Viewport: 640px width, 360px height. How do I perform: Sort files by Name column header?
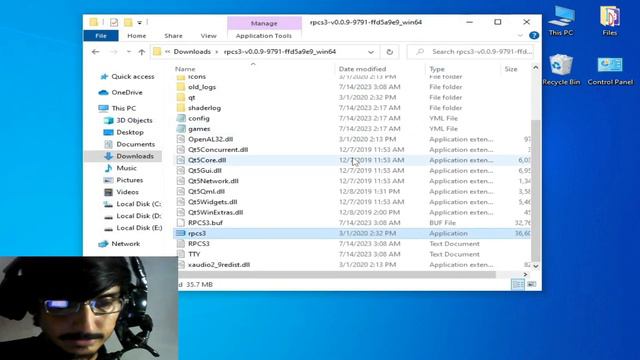coord(185,69)
